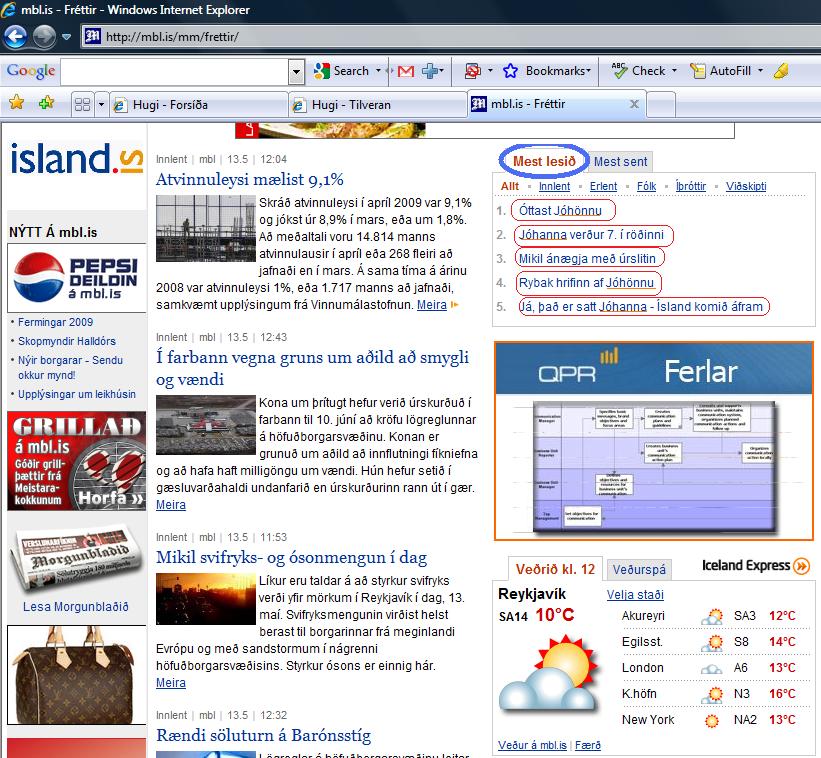Click the QPR Ferlar advertisement
This screenshot has width=821, height=758.
point(653,441)
